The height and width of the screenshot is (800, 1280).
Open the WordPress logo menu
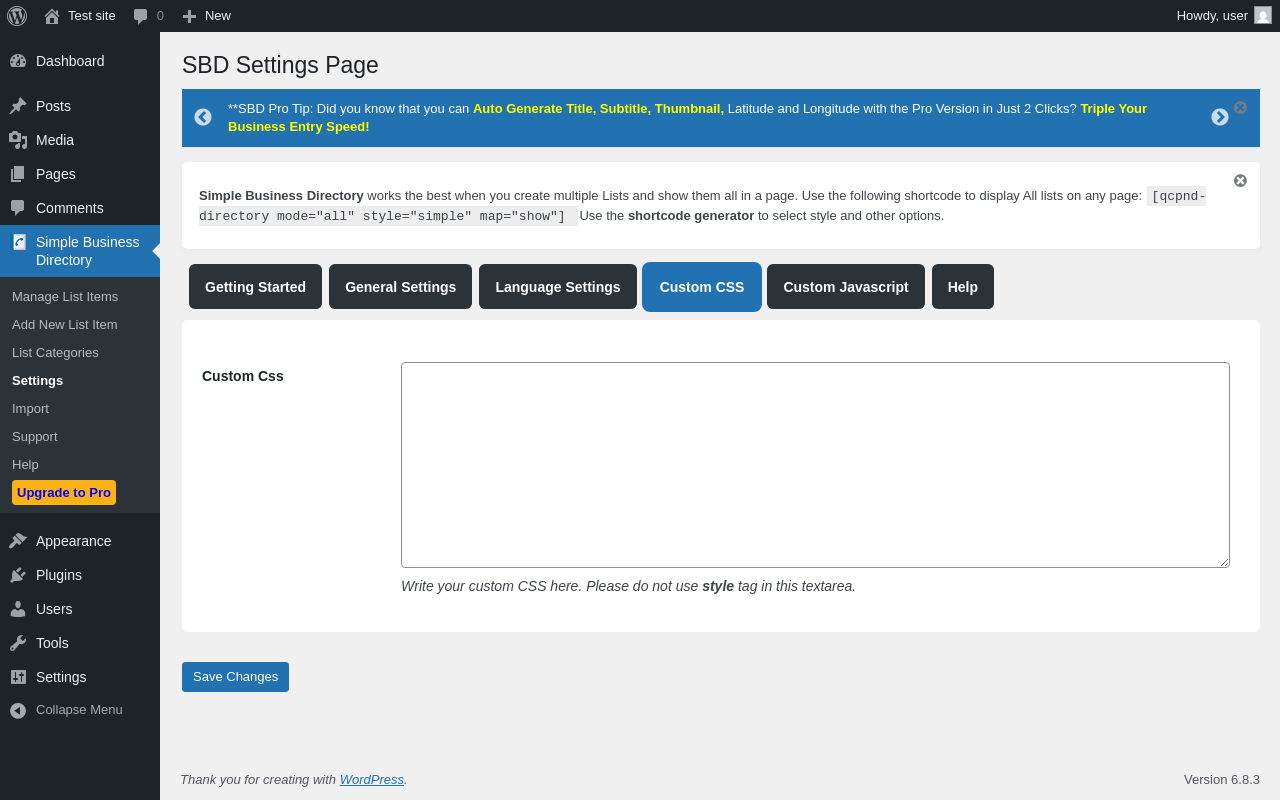(17, 16)
